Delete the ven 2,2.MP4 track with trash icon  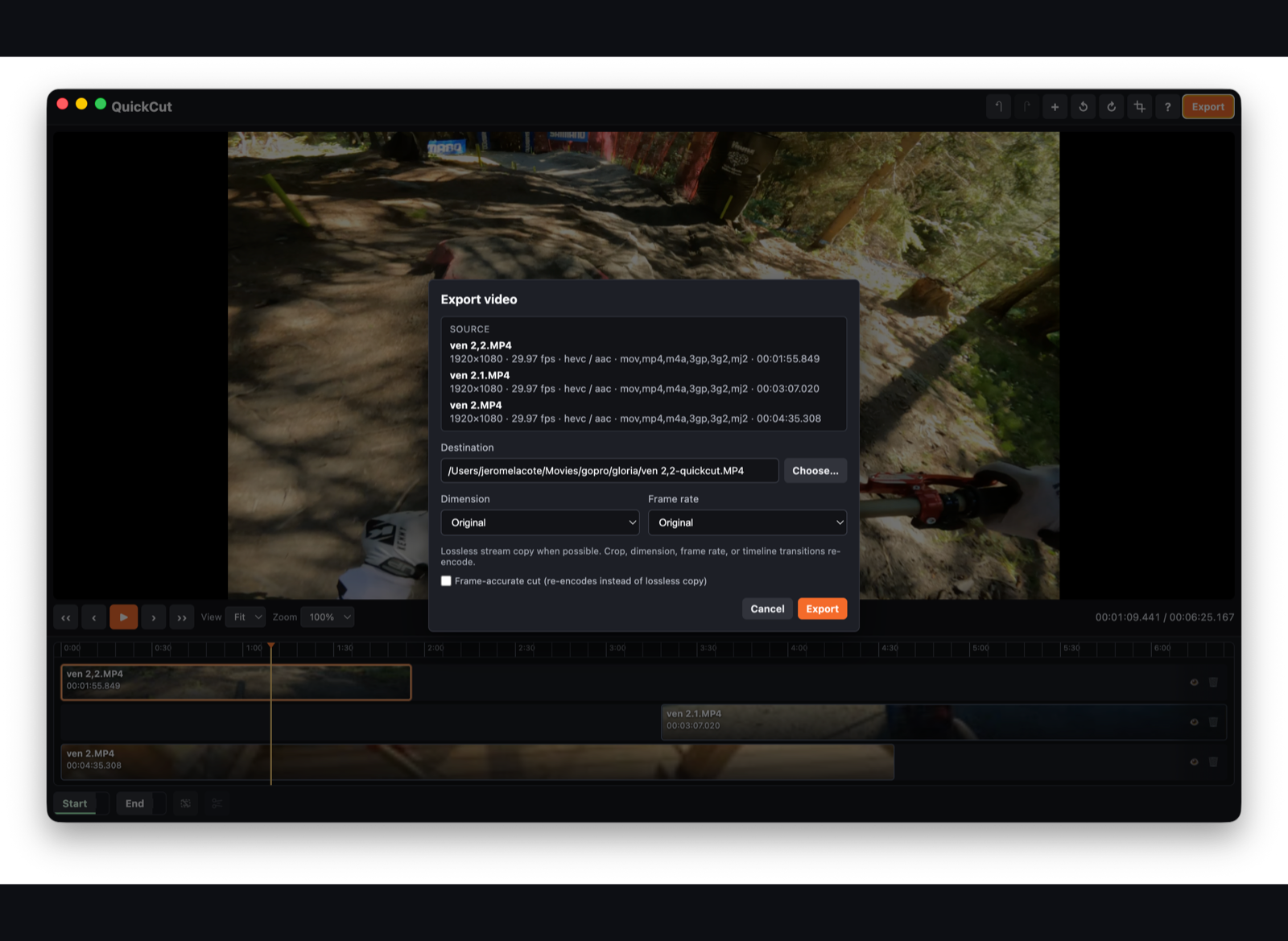1213,683
